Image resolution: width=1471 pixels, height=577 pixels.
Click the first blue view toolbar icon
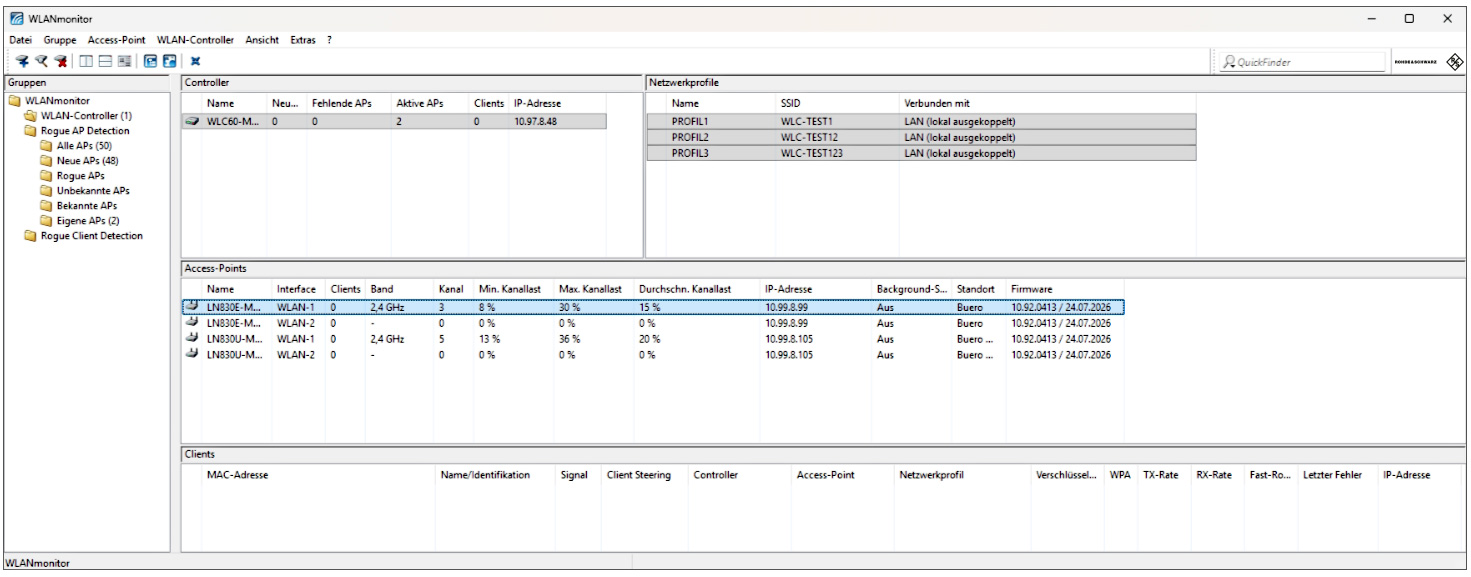(x=151, y=61)
